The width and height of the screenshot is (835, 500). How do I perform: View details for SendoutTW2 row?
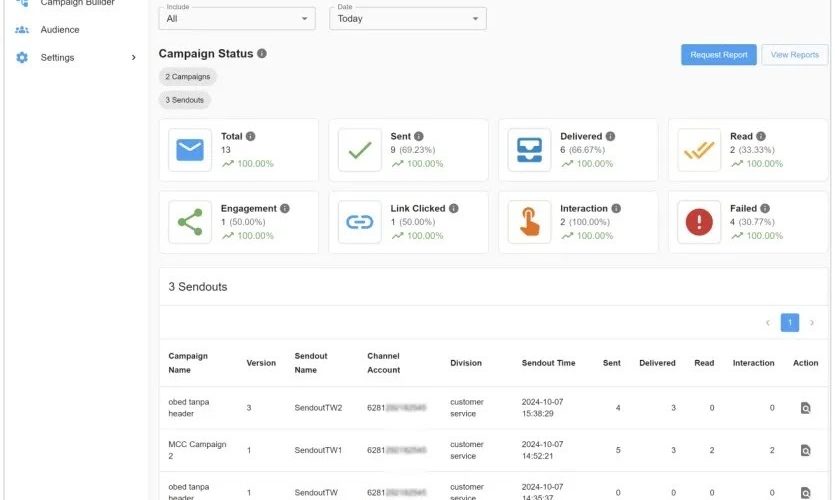click(x=805, y=408)
